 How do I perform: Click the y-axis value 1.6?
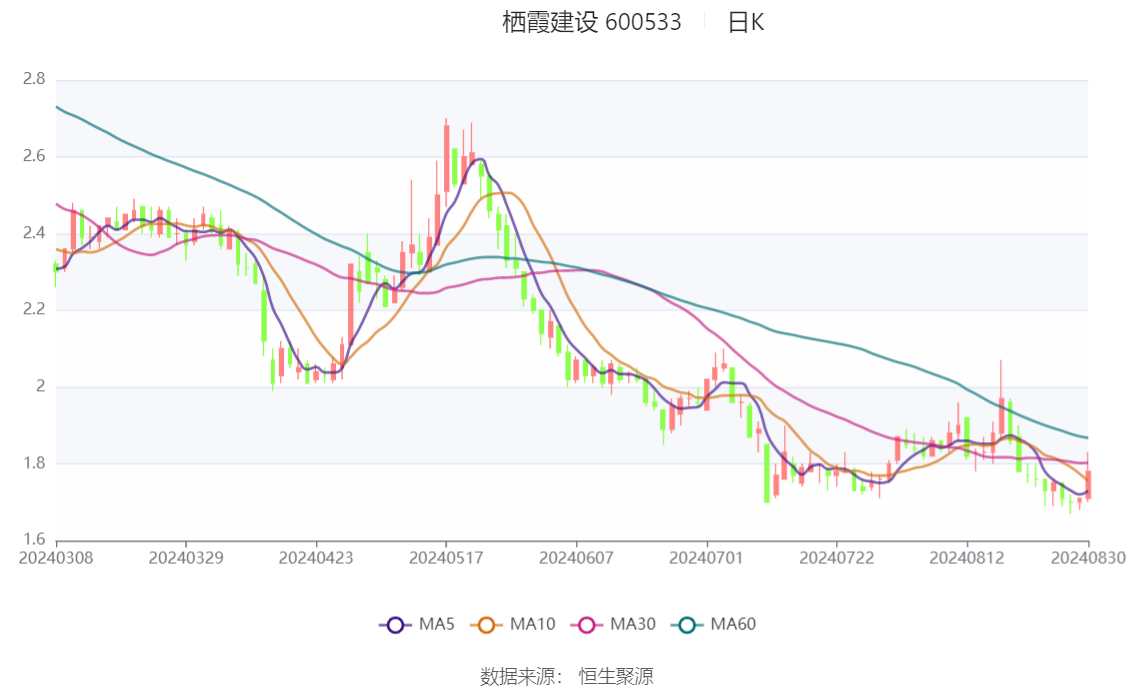[34, 539]
